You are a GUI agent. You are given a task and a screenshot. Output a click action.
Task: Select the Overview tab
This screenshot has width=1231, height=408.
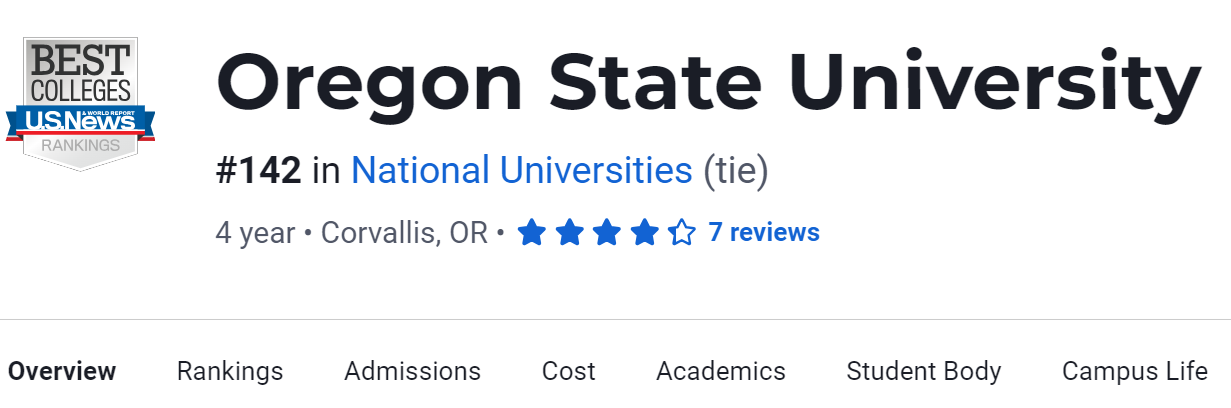click(x=62, y=371)
